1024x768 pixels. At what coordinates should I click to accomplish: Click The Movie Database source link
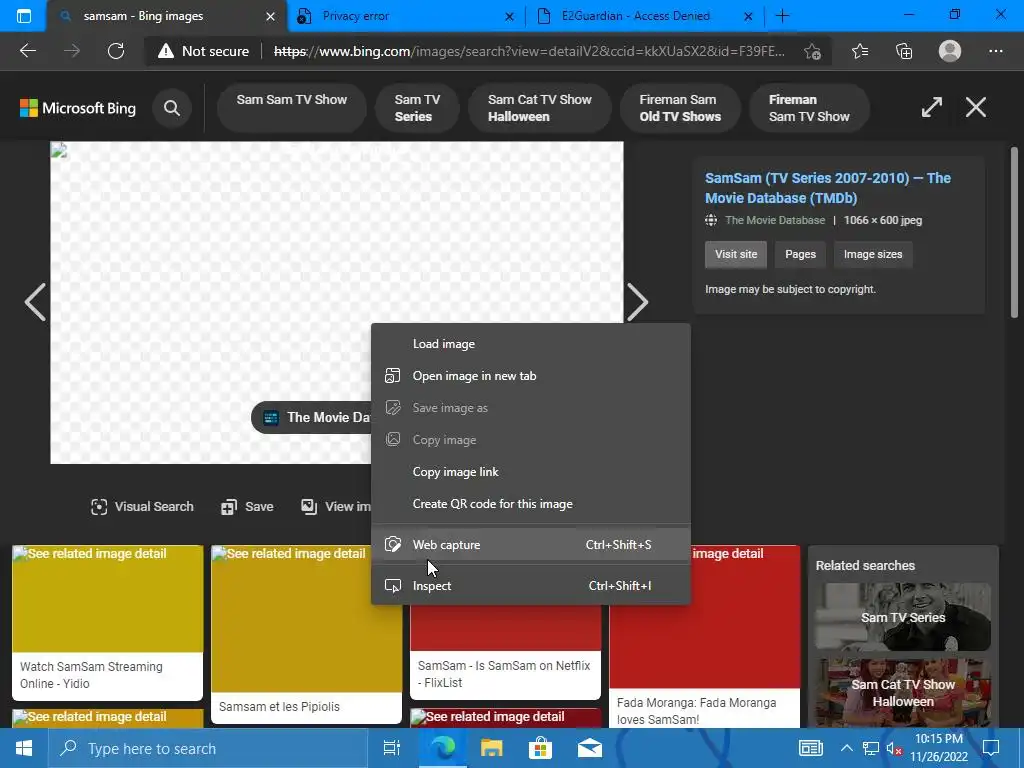point(775,220)
